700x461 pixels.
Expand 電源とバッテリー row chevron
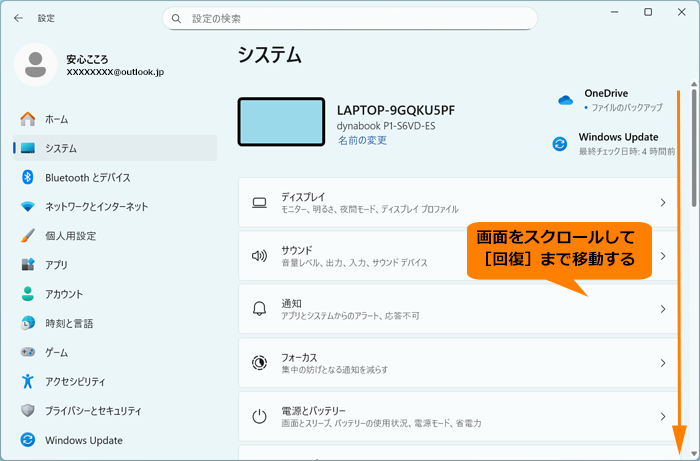pyautogui.click(x=663, y=416)
